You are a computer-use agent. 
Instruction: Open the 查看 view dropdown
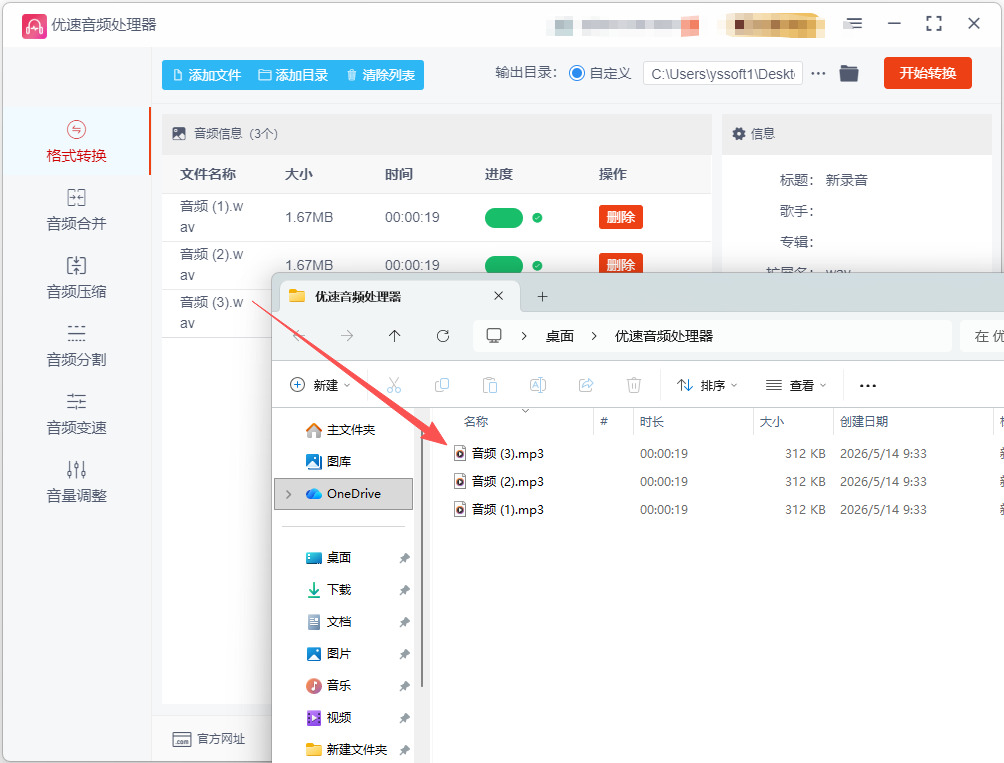(796, 385)
